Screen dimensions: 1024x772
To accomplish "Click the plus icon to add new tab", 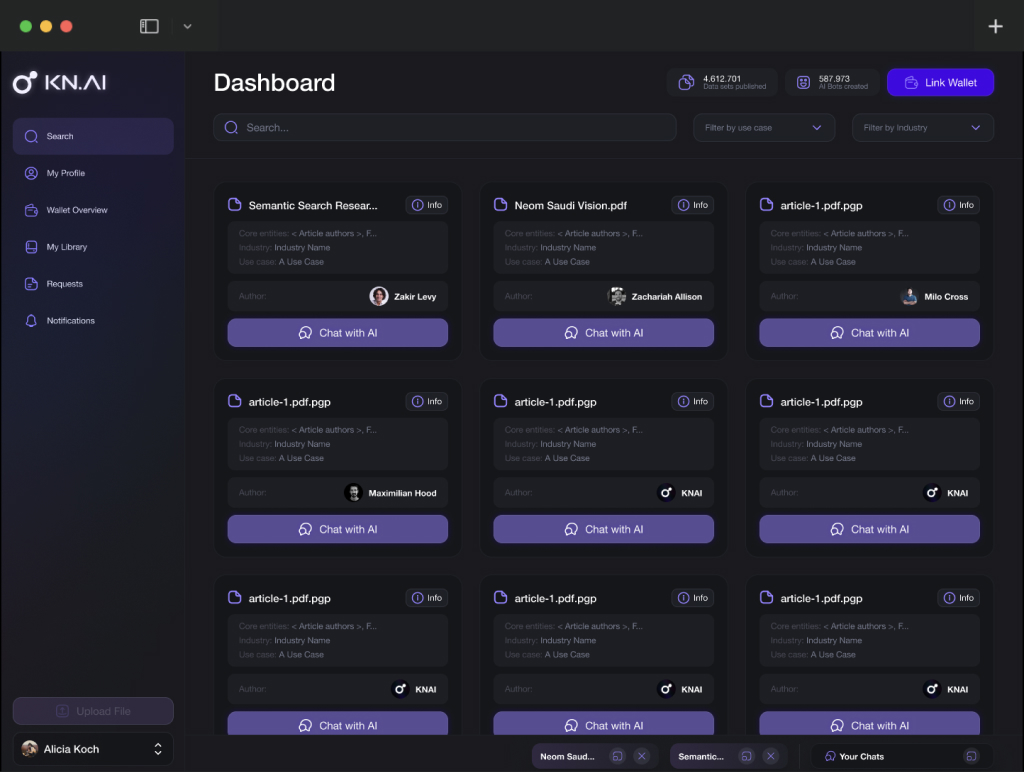I will pos(995,27).
